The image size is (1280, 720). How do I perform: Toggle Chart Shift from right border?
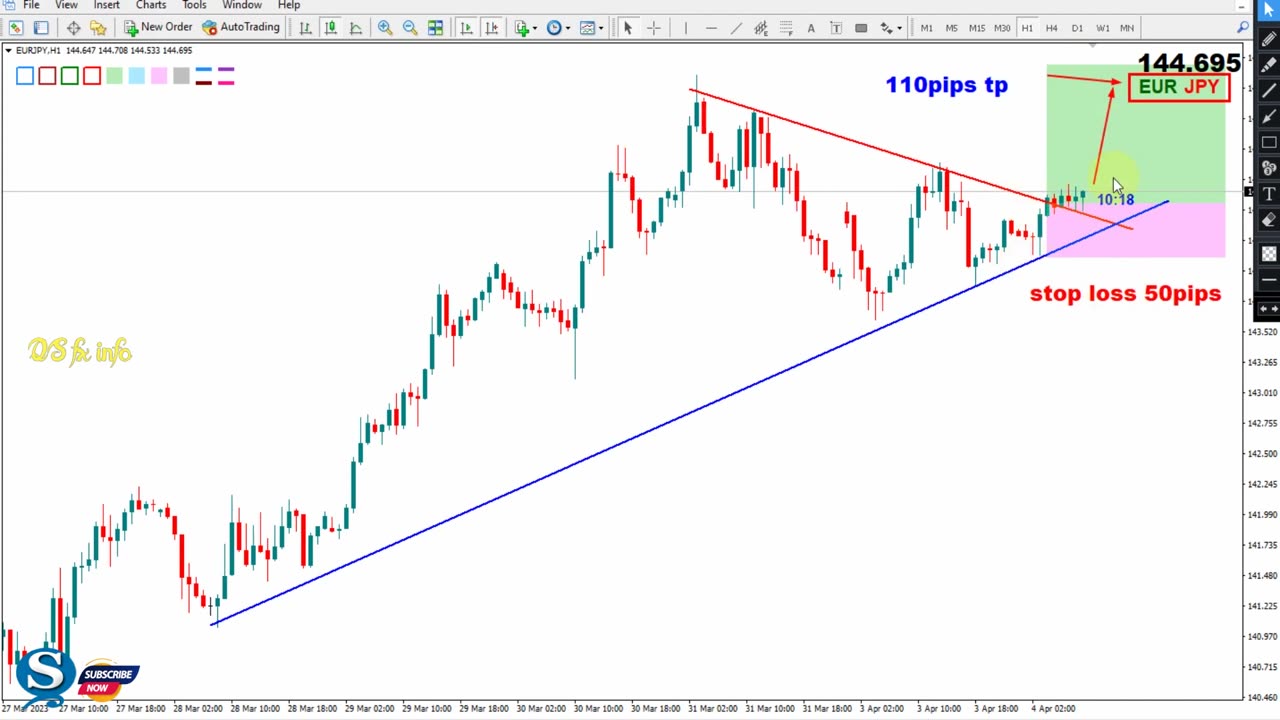[491, 28]
